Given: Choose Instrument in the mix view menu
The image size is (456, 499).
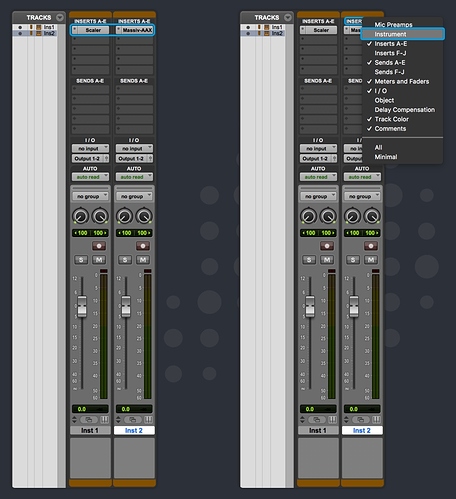Looking at the screenshot, I should [402, 34].
